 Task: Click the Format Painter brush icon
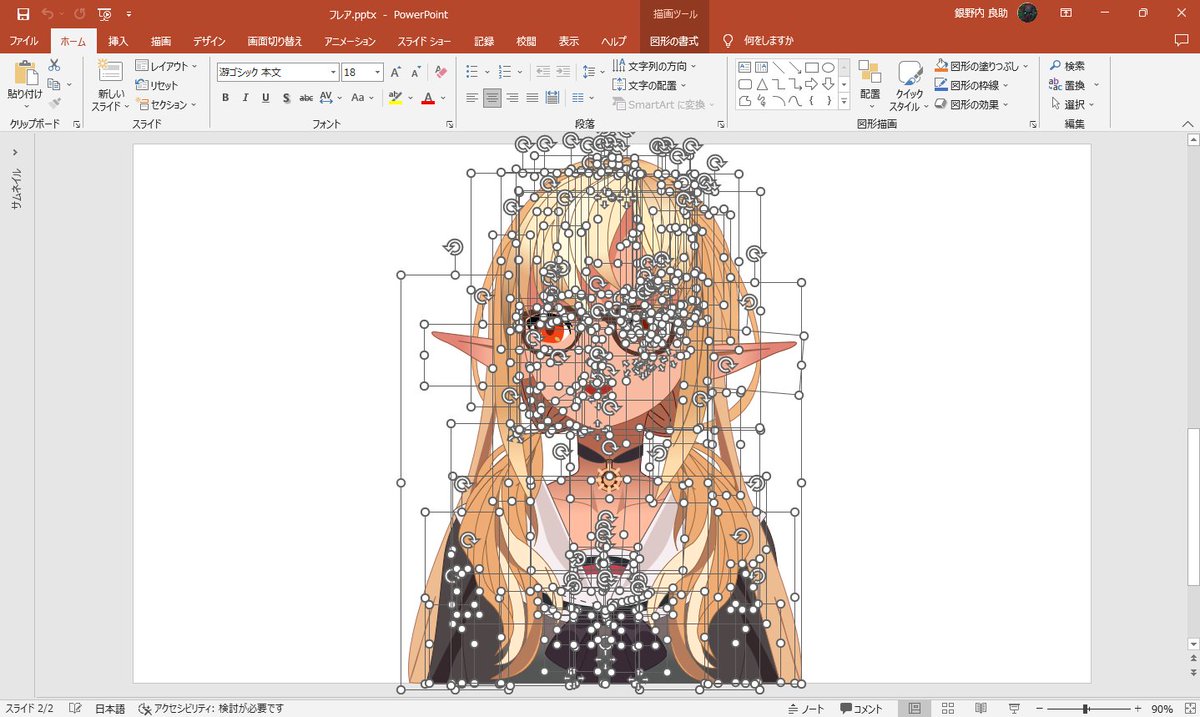pyautogui.click(x=54, y=103)
